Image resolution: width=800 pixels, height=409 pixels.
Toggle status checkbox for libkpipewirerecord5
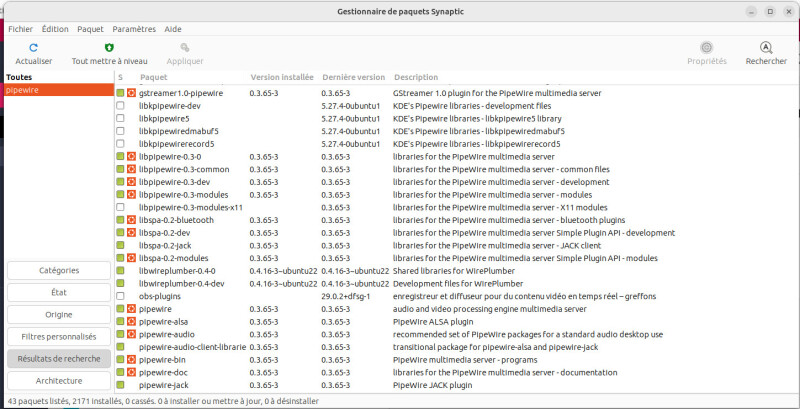point(120,144)
